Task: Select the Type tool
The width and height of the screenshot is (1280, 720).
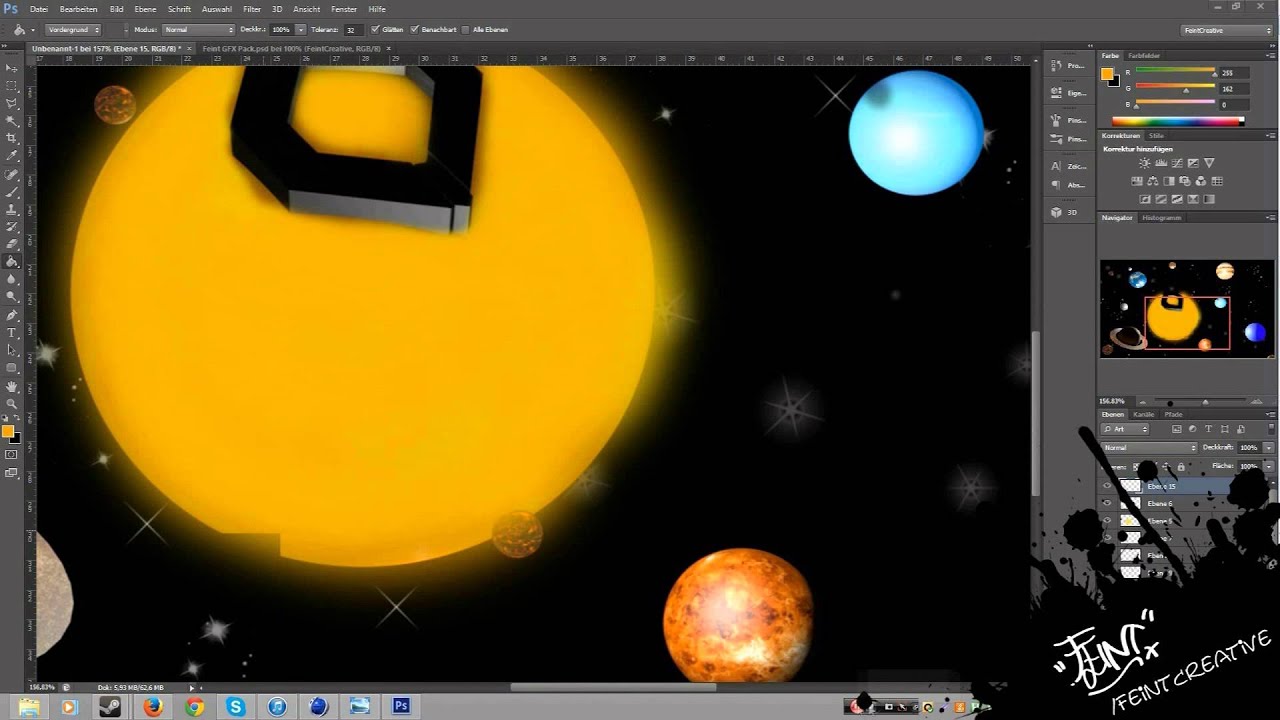Action: [x=12, y=332]
